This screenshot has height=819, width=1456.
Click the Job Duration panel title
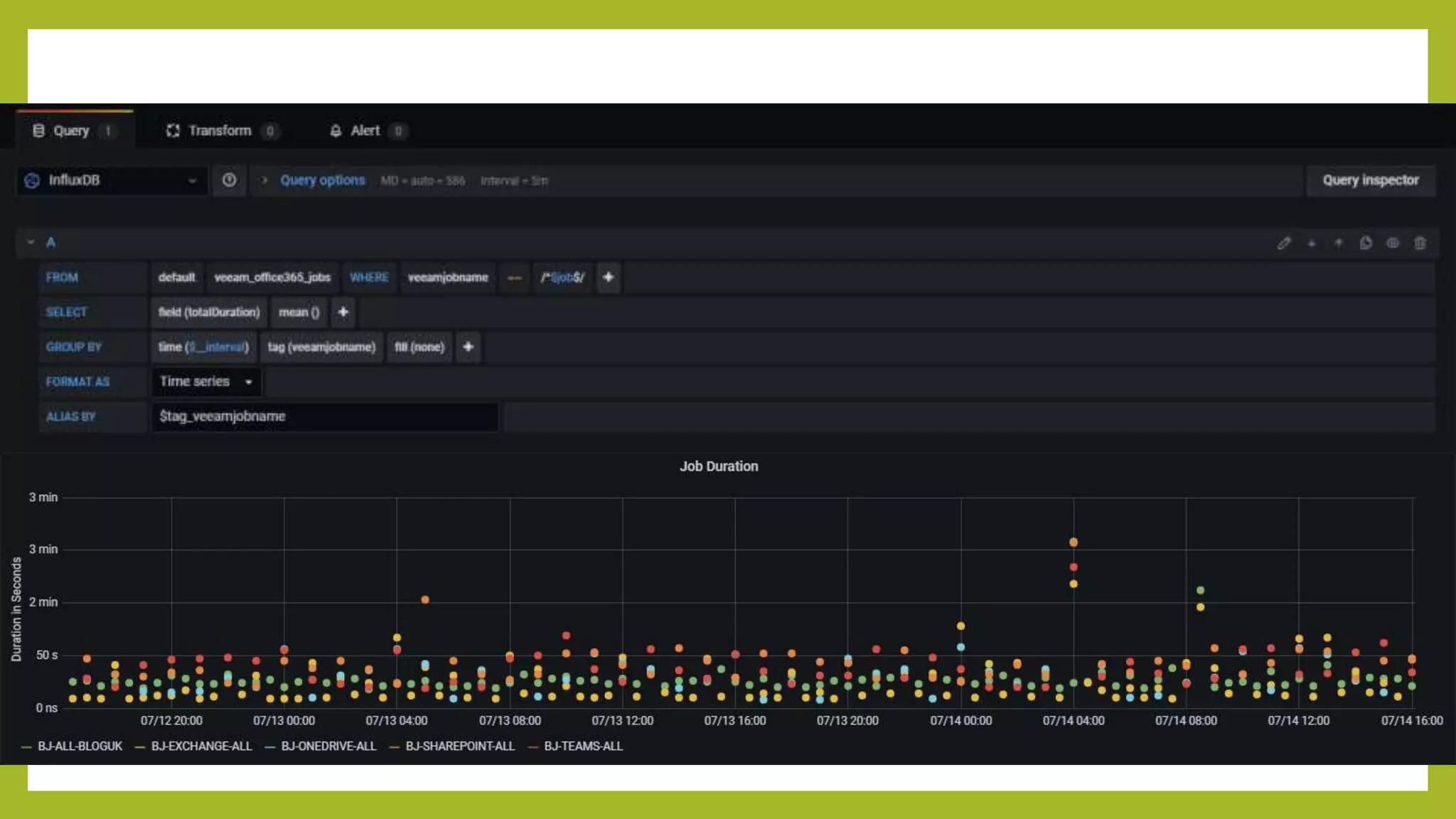tap(719, 466)
